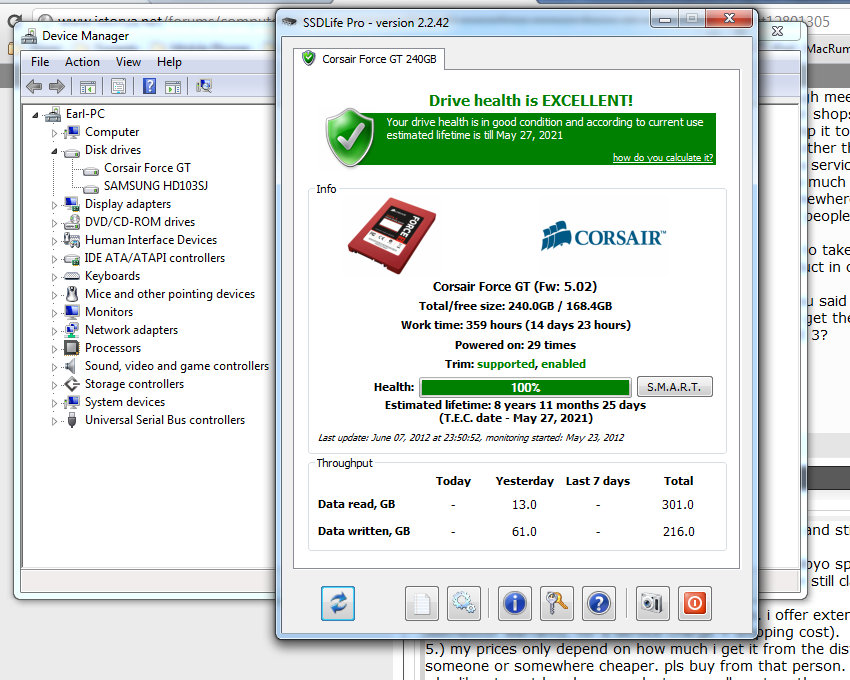Viewport: 850px width, 680px height.
Task: Select the Corsair Force GT 240GB tab
Action: (x=369, y=59)
